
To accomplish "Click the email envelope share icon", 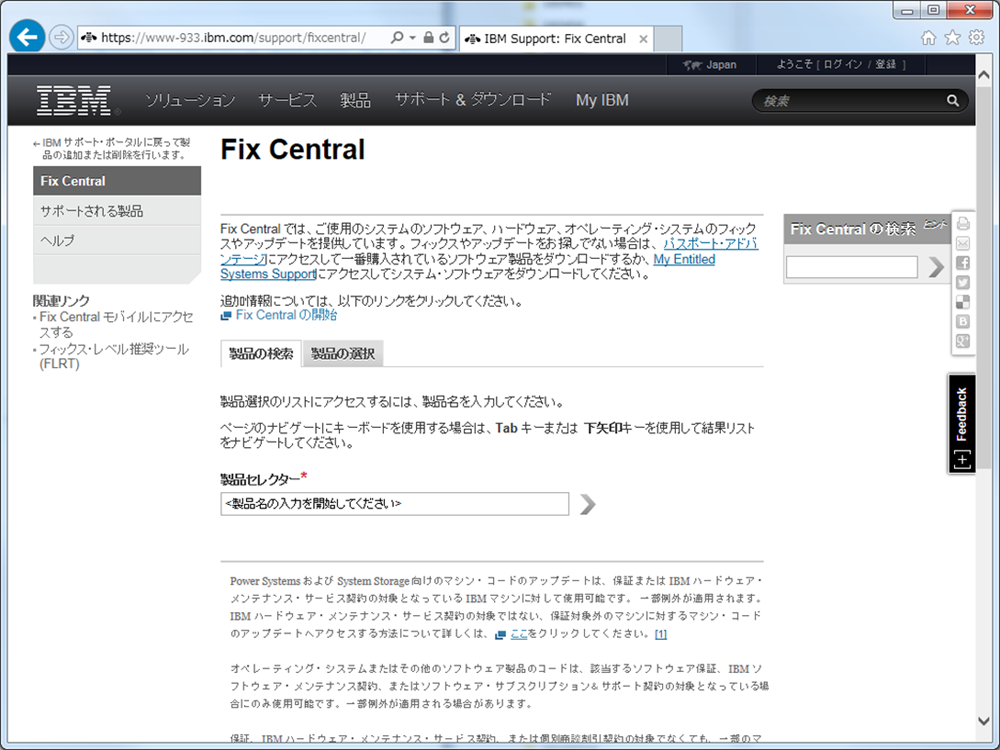I will click(963, 243).
